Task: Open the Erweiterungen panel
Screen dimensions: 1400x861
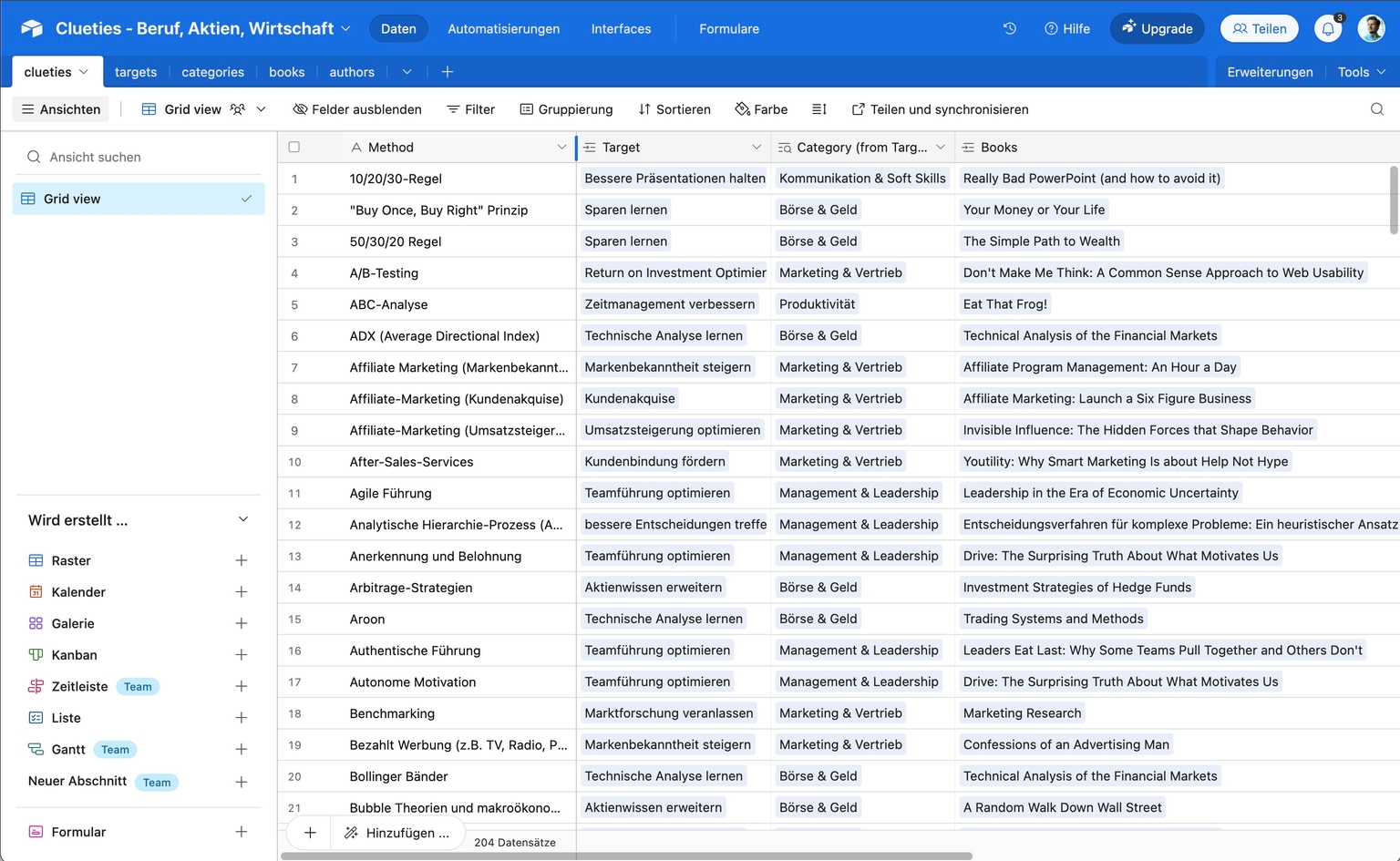Action: point(1270,72)
